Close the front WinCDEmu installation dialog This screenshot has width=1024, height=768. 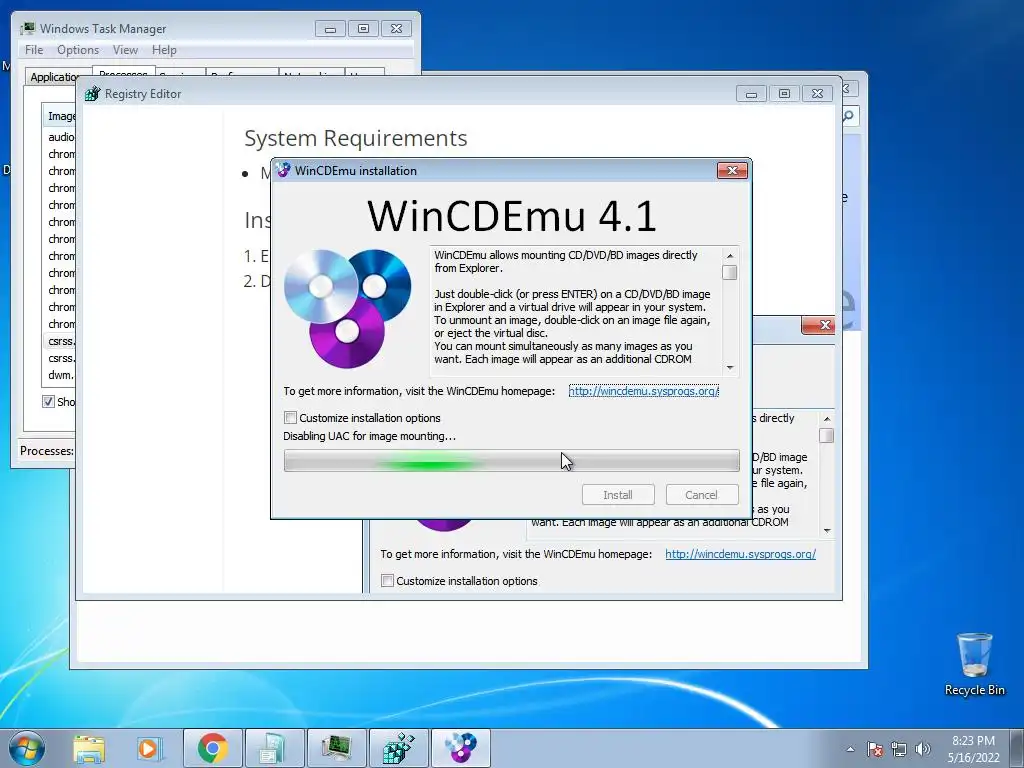[732, 170]
